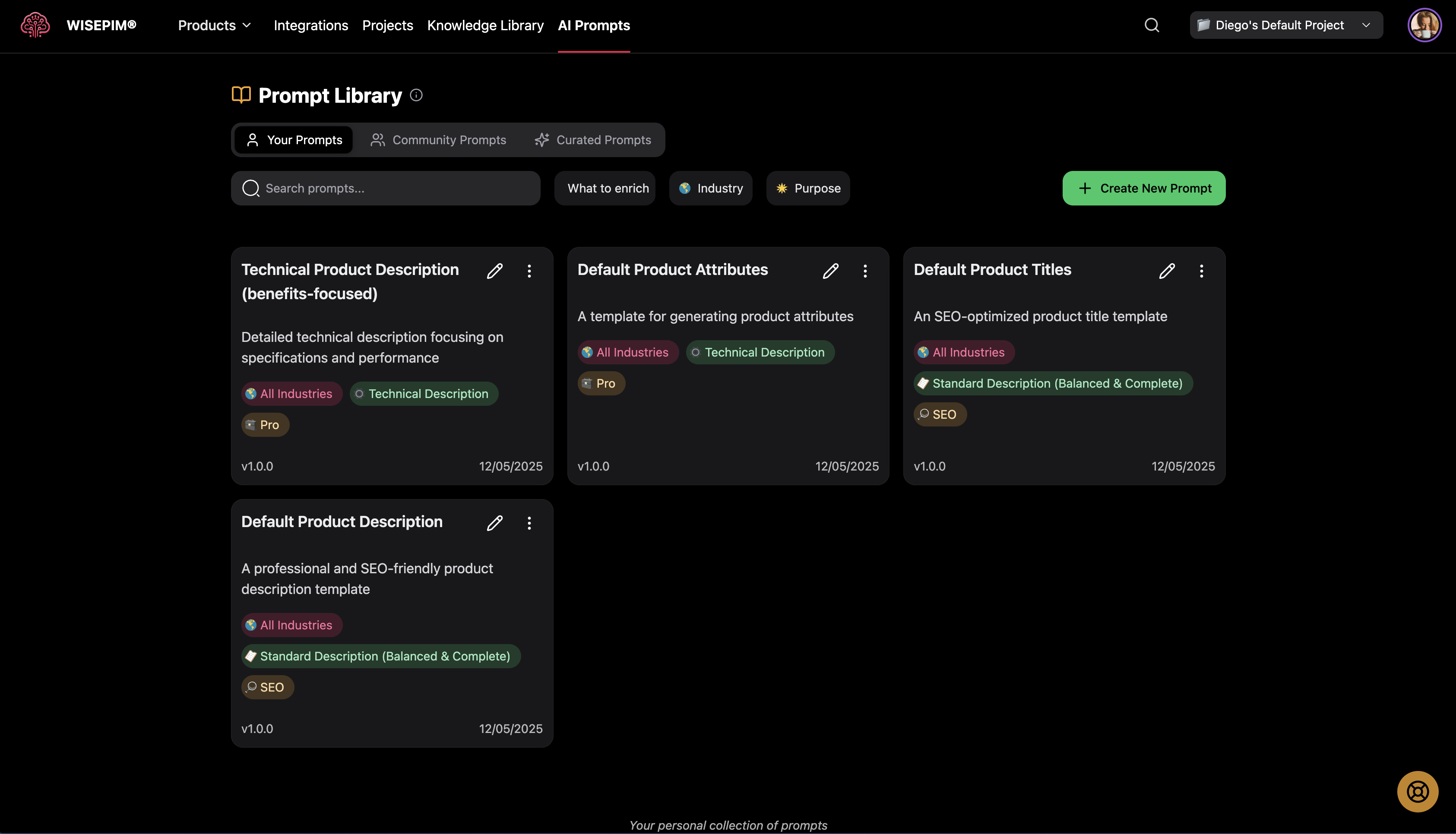This screenshot has height=834, width=1456.
Task: Go to the Knowledge Library menu item
Action: coord(485,25)
